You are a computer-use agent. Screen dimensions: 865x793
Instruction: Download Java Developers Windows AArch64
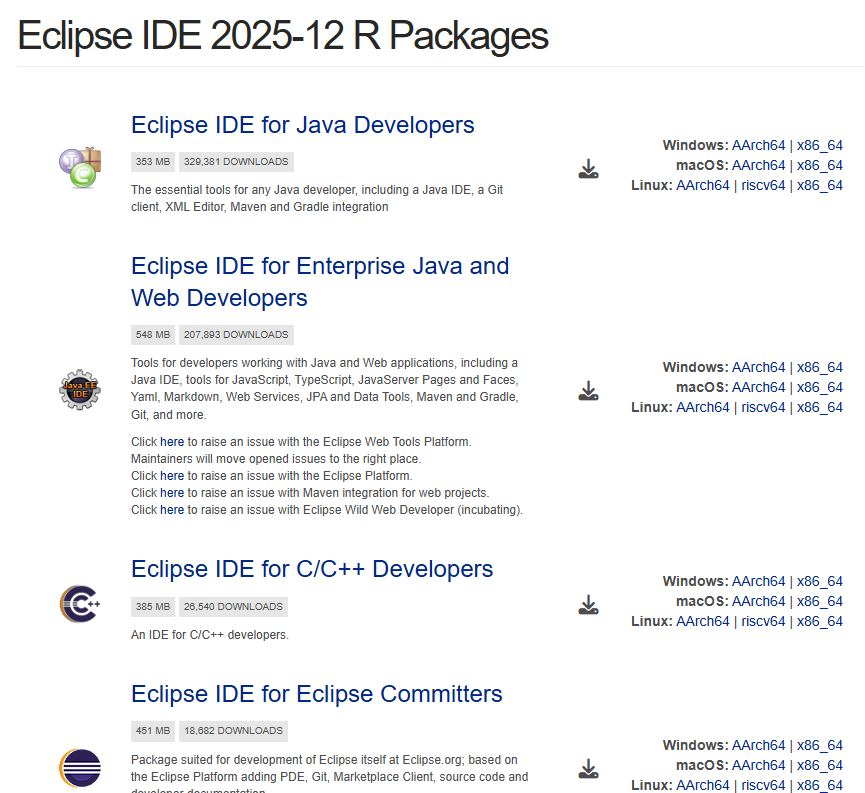pos(758,145)
